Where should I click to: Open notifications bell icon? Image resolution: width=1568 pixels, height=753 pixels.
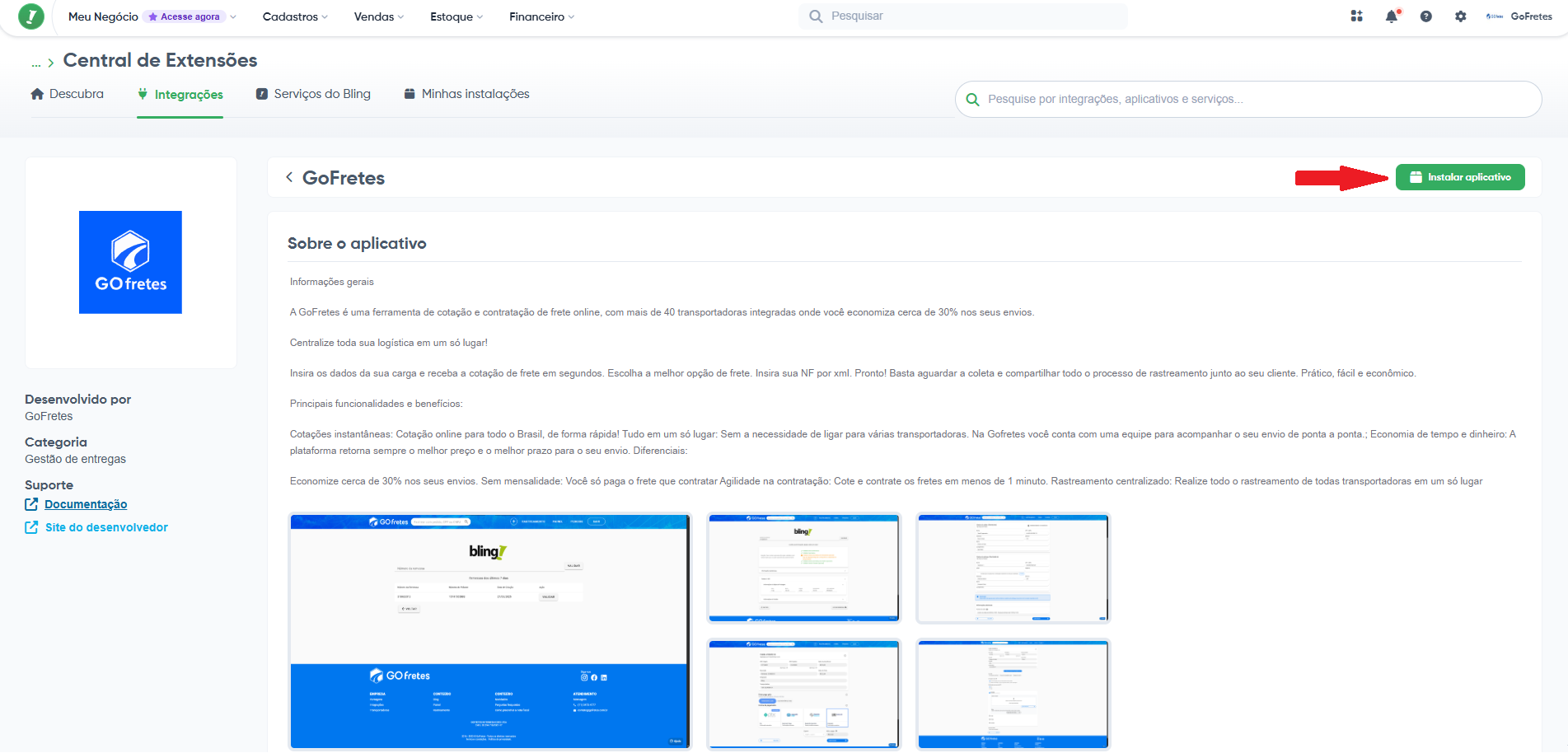(x=1392, y=16)
